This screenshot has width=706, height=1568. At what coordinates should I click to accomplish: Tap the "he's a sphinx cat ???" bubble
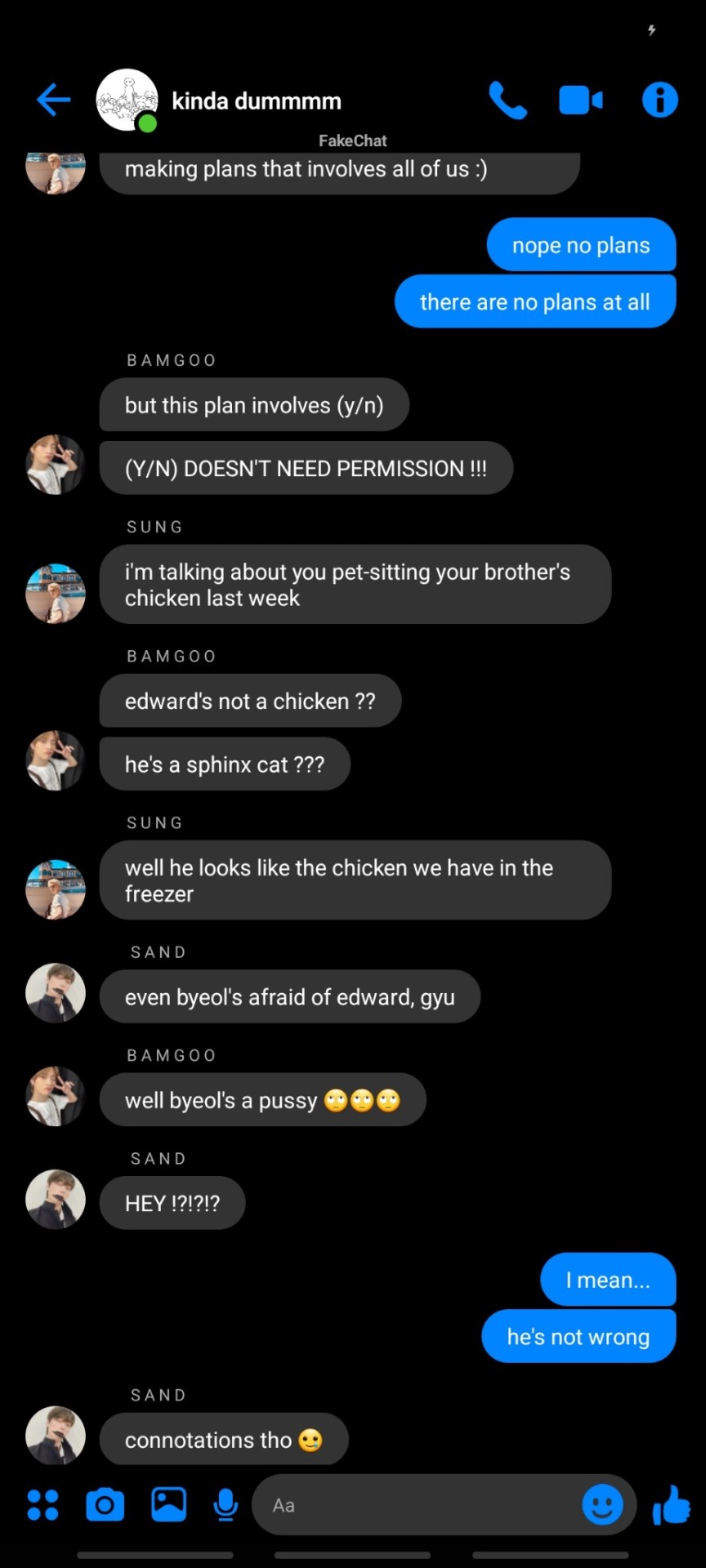(x=225, y=764)
